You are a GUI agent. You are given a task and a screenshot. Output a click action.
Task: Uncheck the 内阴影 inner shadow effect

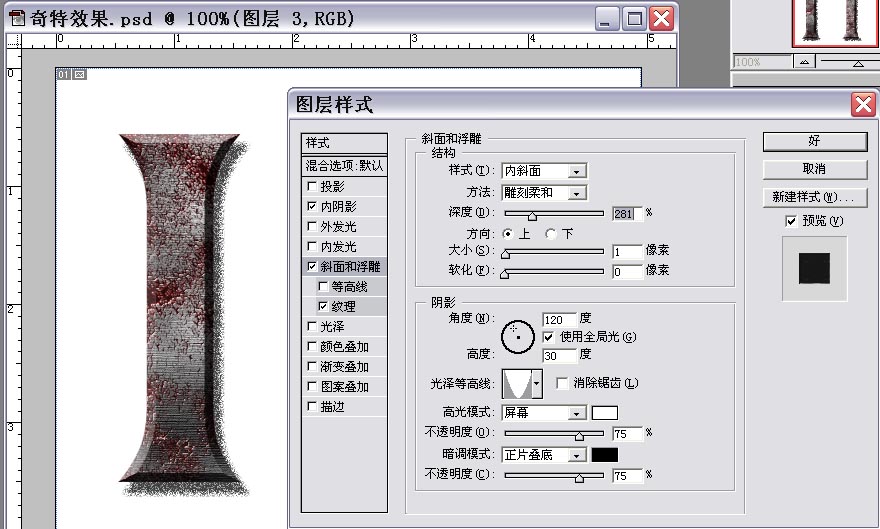pos(312,206)
